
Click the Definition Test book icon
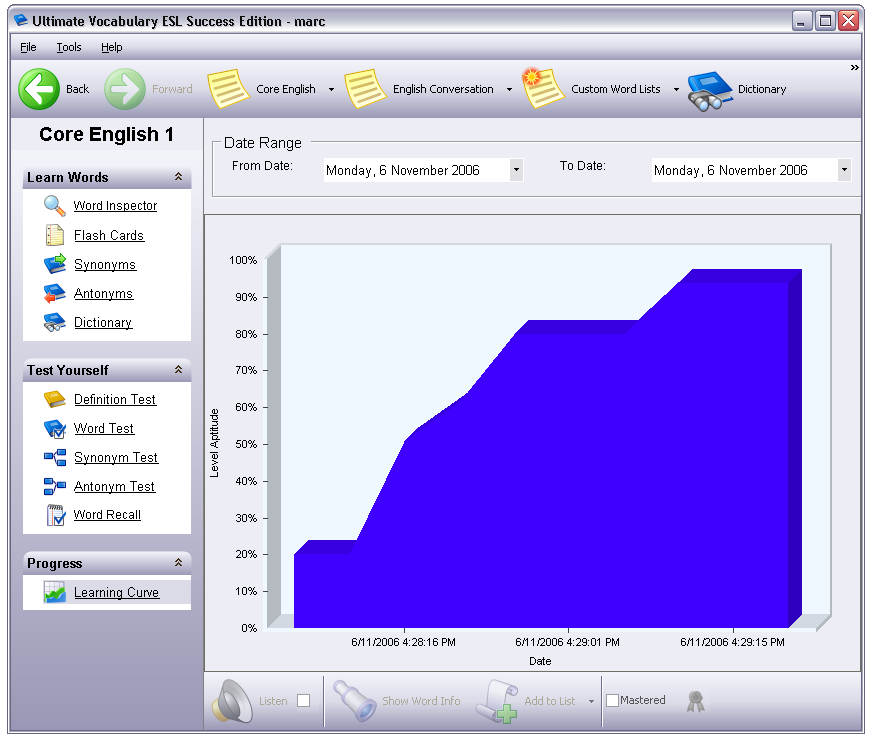pyautogui.click(x=55, y=399)
